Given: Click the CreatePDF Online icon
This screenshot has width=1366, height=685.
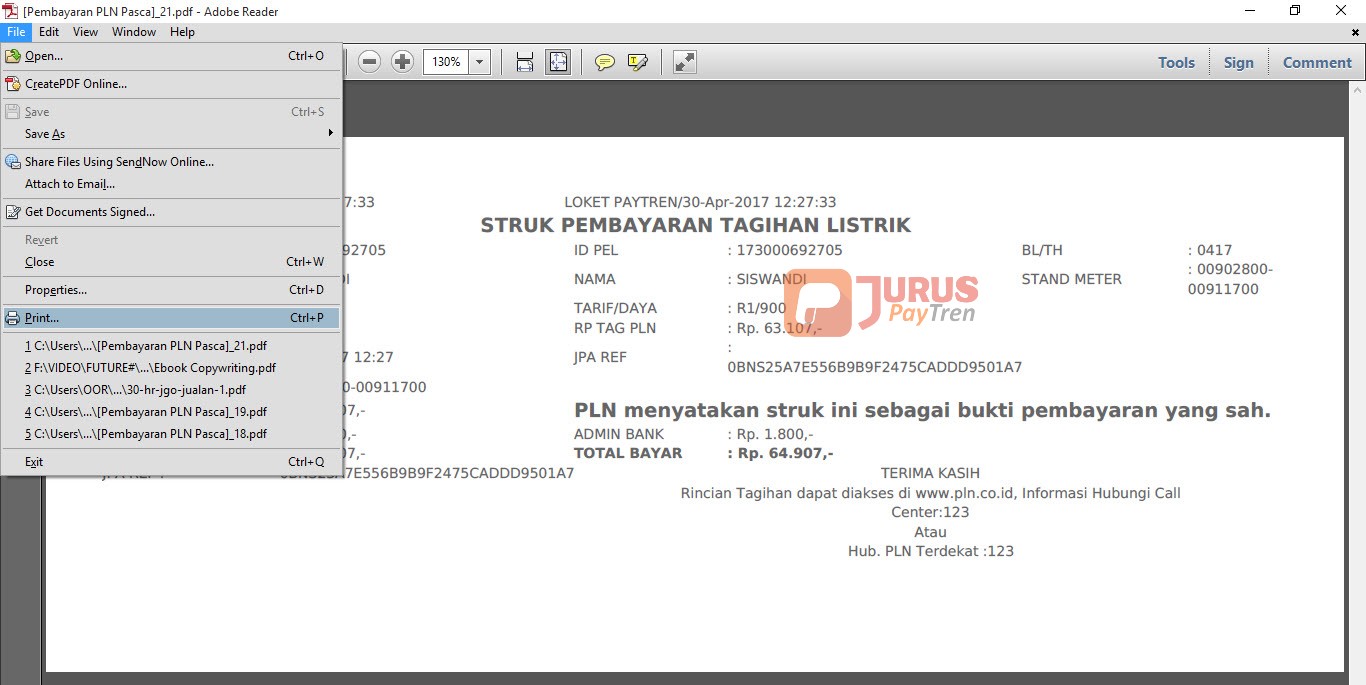Looking at the screenshot, I should point(13,84).
